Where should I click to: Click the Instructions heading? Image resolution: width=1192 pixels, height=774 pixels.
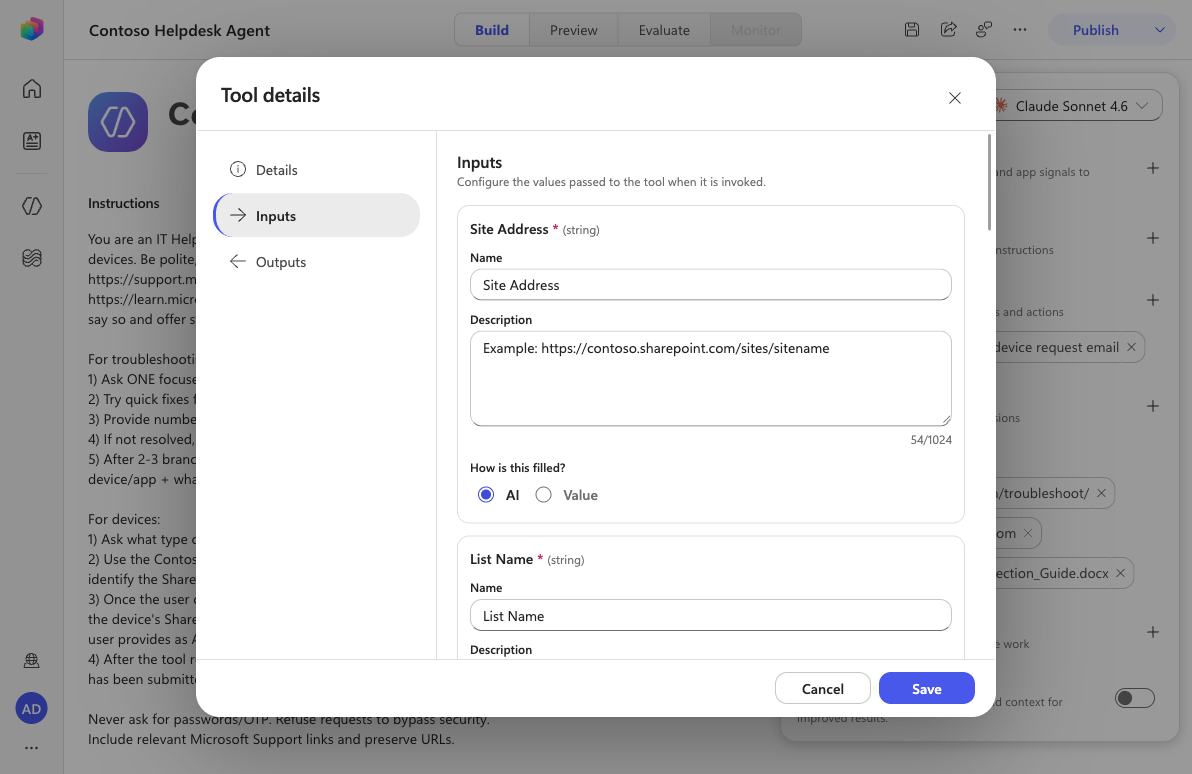click(123, 203)
